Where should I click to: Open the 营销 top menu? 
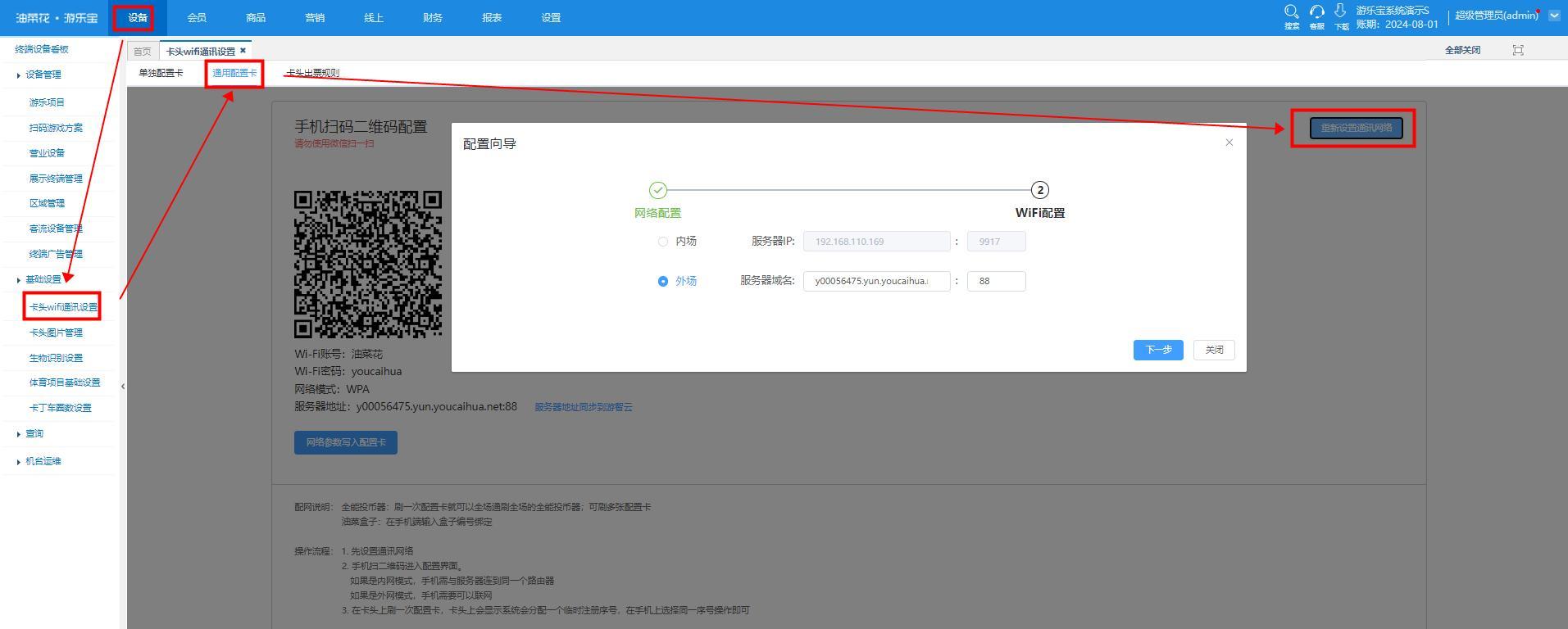[x=315, y=18]
